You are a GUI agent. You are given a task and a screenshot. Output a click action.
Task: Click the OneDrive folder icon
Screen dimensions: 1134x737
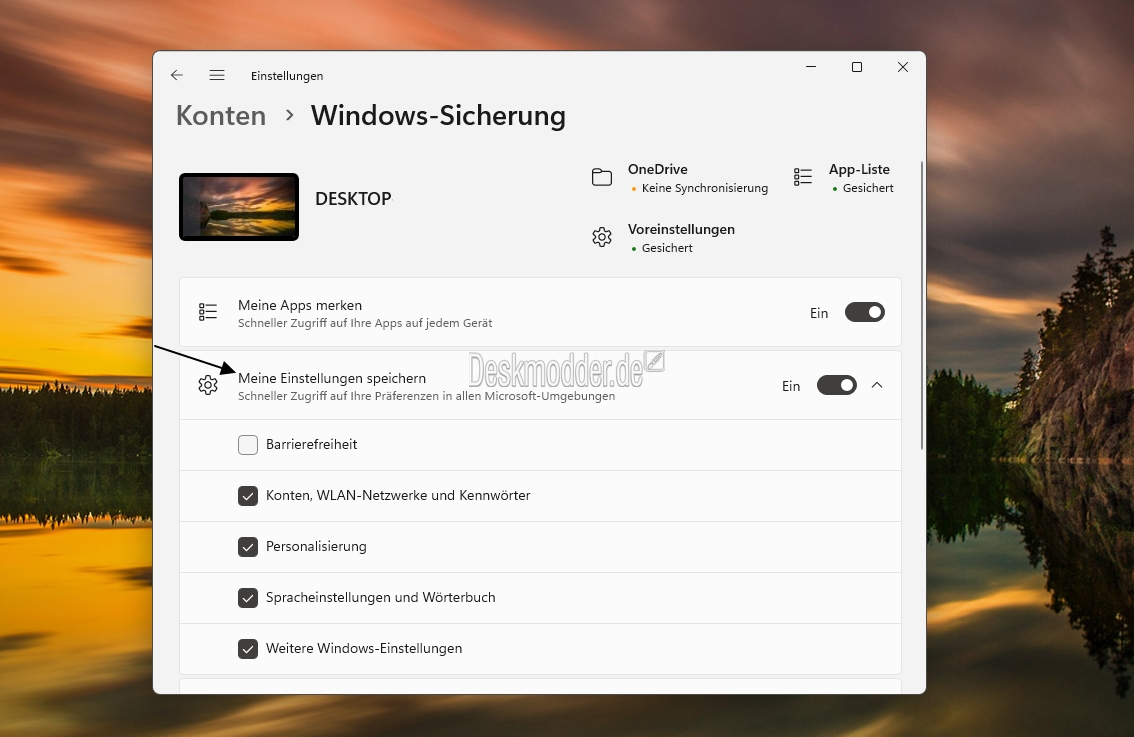602,177
